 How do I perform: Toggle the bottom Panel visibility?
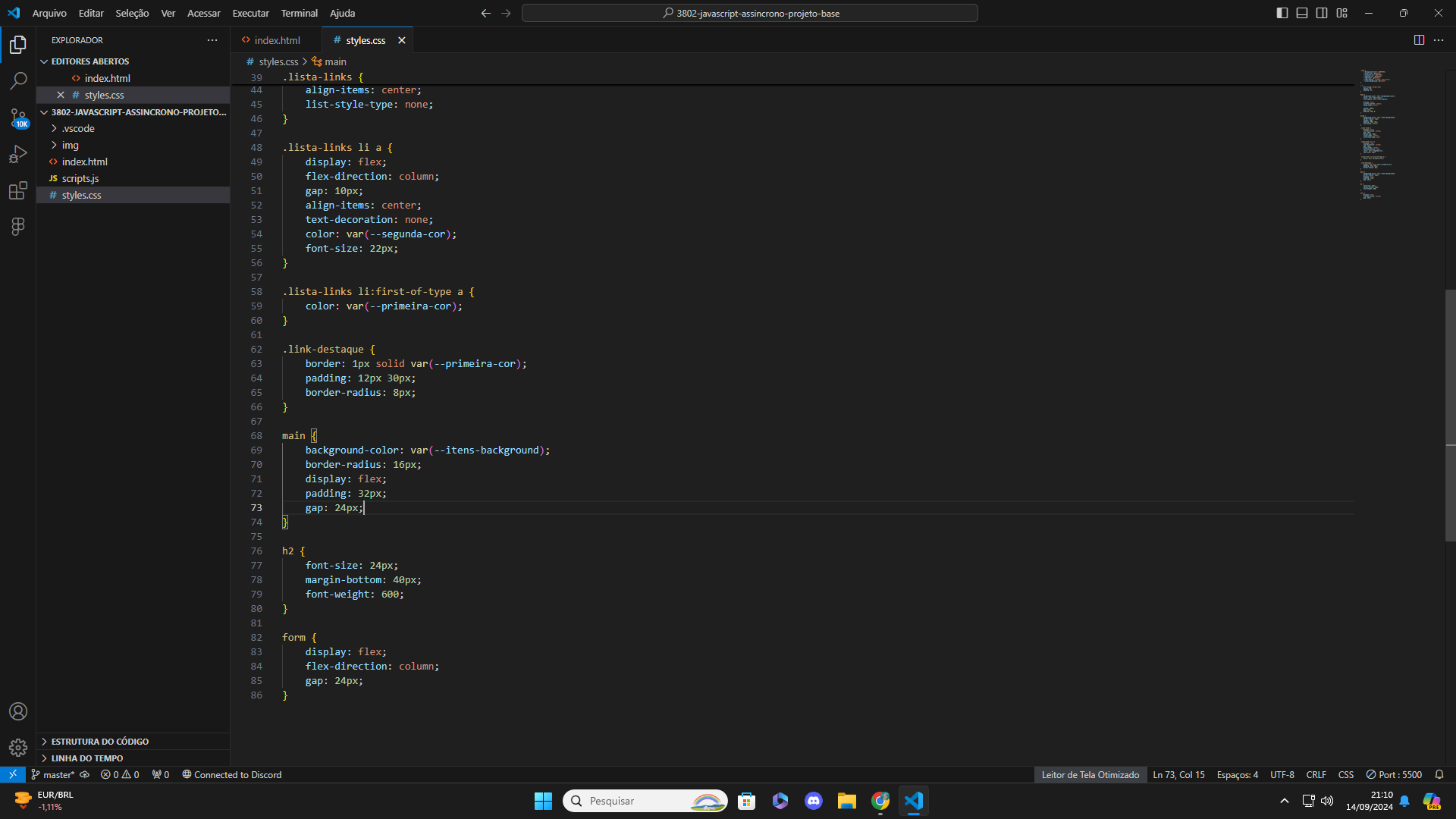1302,13
